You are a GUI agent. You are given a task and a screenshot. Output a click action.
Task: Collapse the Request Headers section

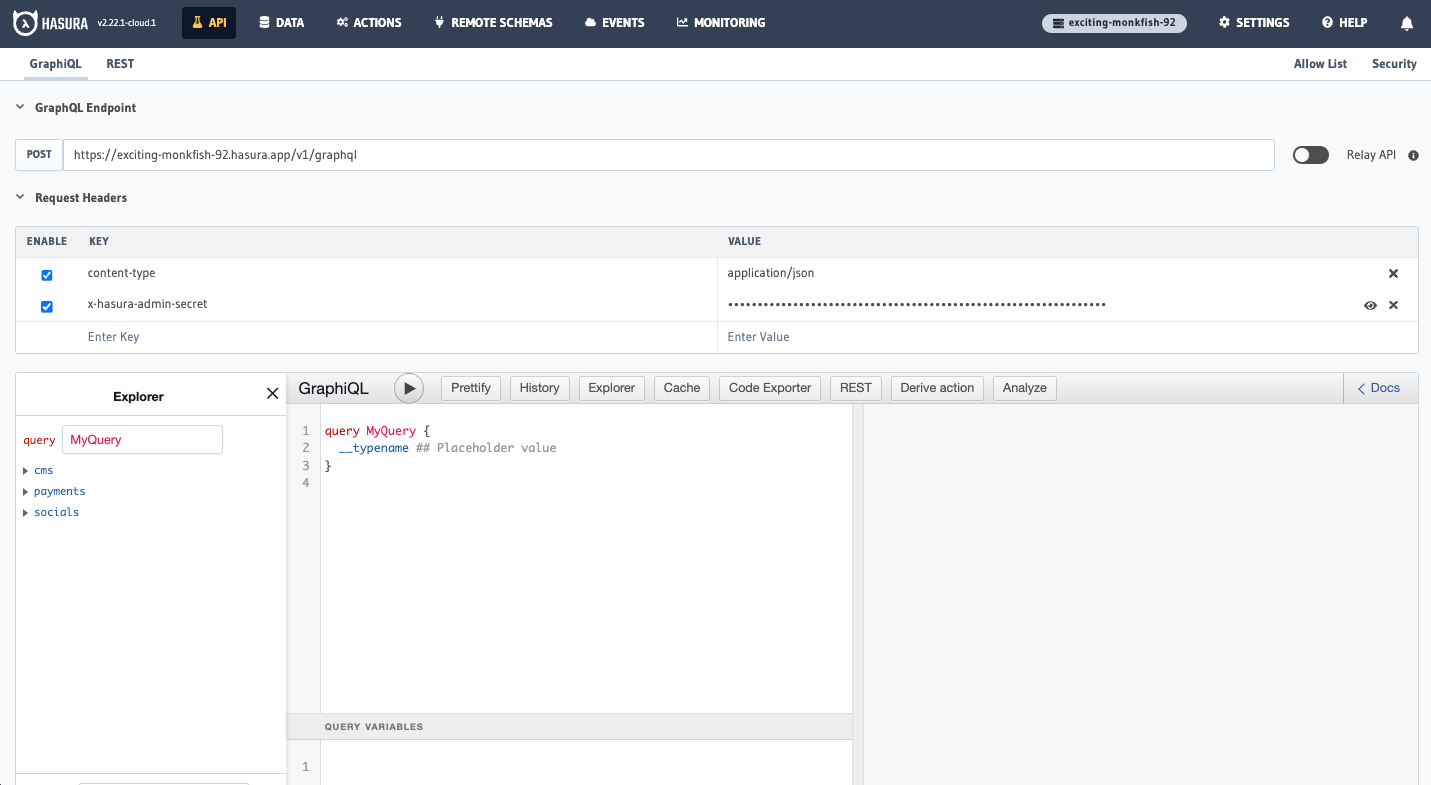tap(19, 197)
